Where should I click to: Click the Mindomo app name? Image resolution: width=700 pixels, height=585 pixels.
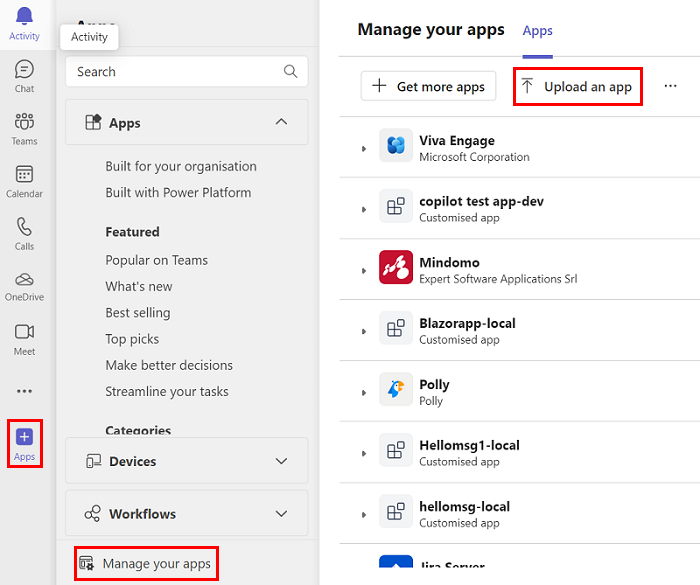point(449,263)
